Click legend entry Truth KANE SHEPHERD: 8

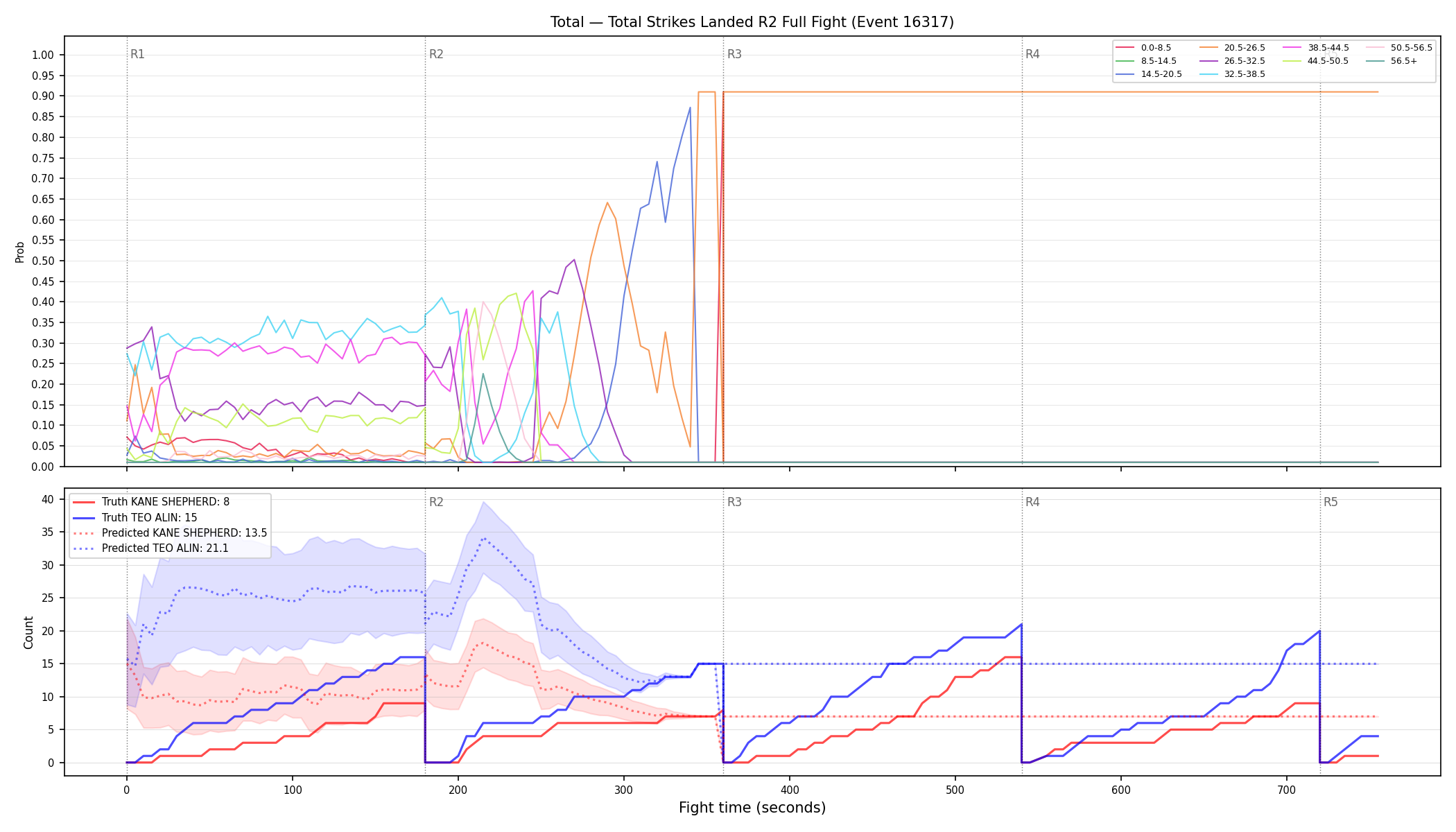click(166, 502)
